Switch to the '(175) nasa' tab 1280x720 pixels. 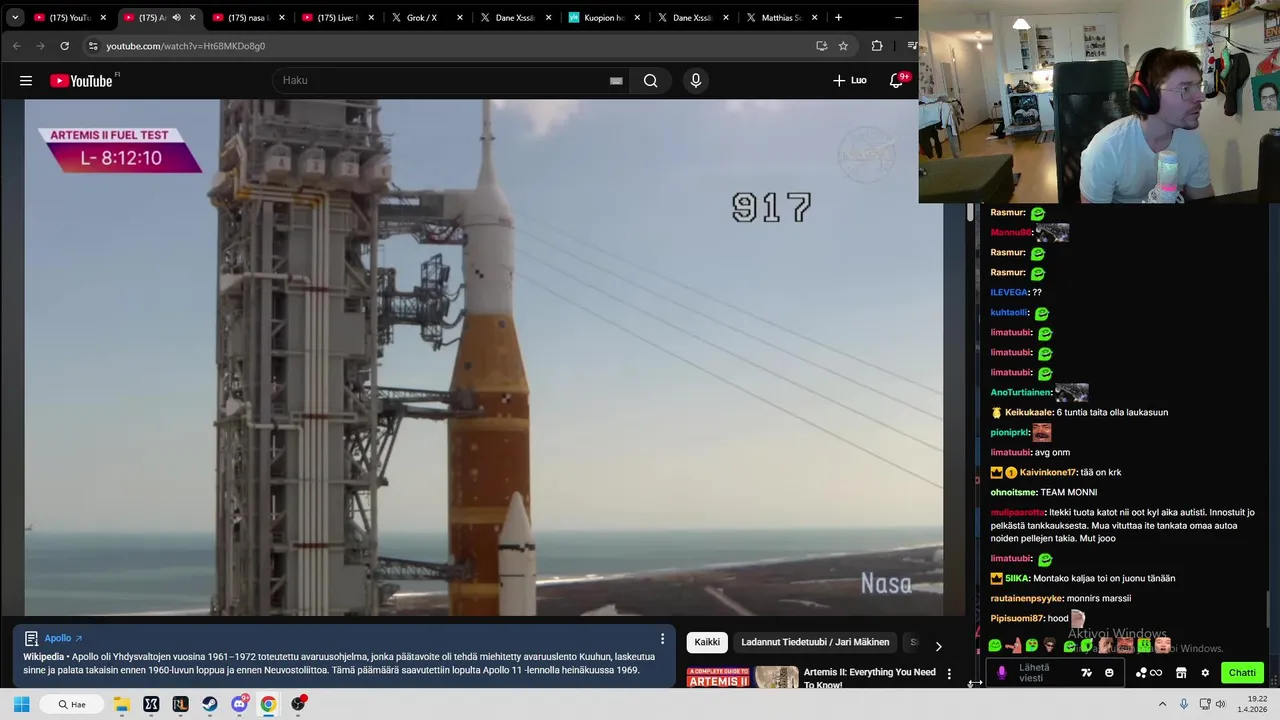[248, 17]
